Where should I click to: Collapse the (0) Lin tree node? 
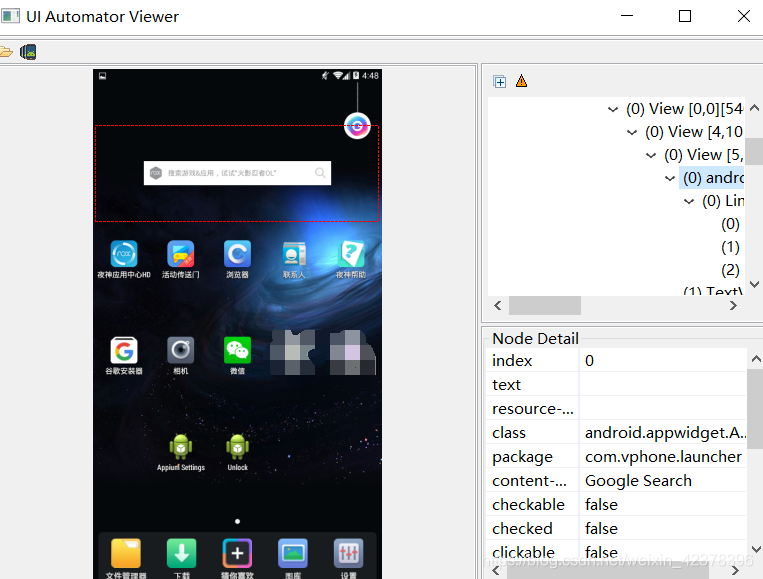click(x=689, y=201)
